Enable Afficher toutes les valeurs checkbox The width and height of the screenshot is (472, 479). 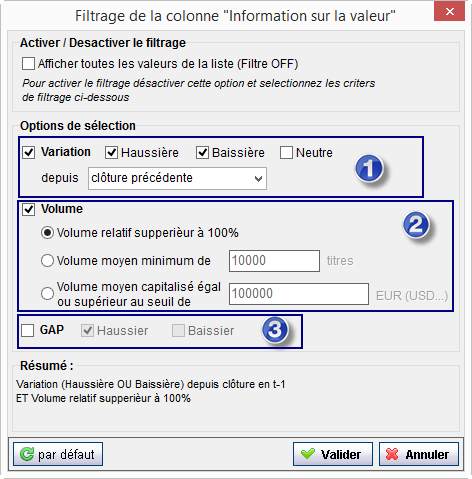(x=28, y=63)
